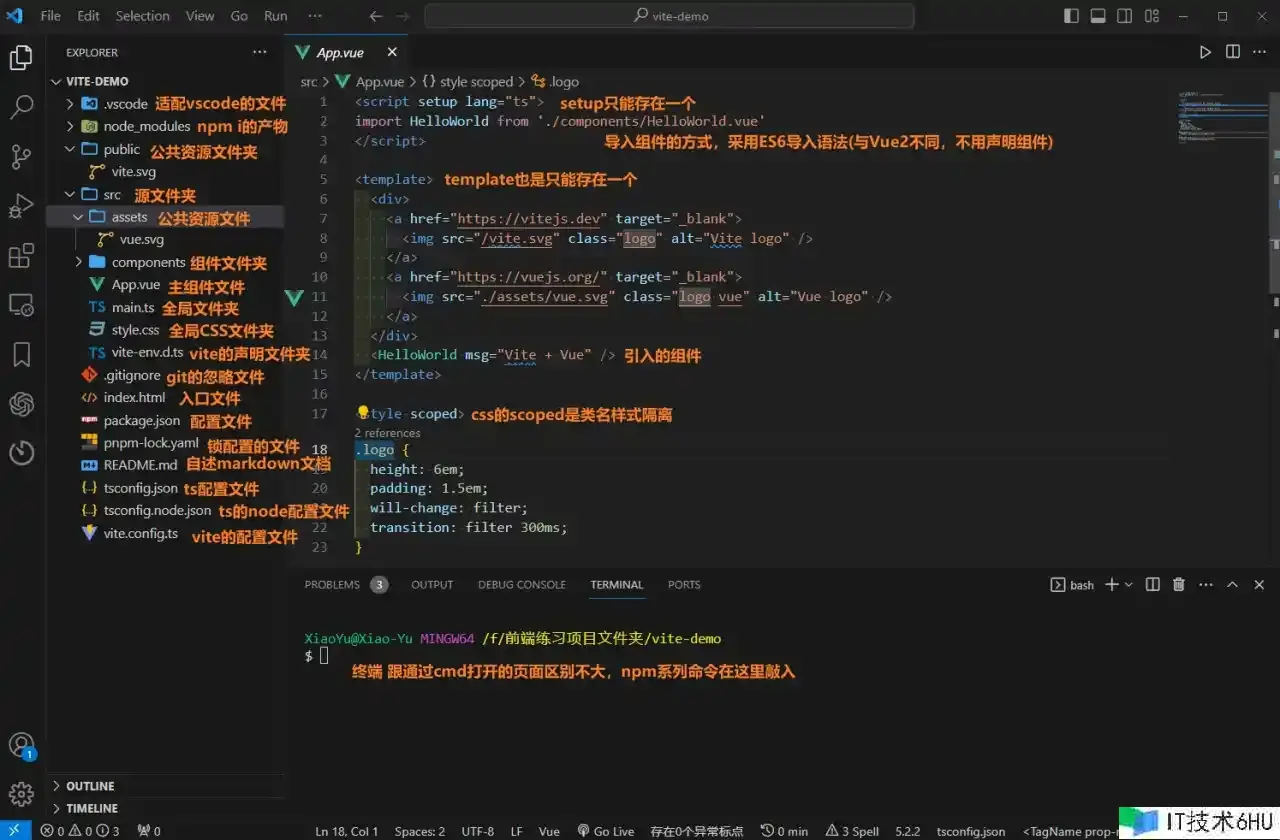Go back with the navigation arrow
This screenshot has width=1280, height=840.
(375, 16)
